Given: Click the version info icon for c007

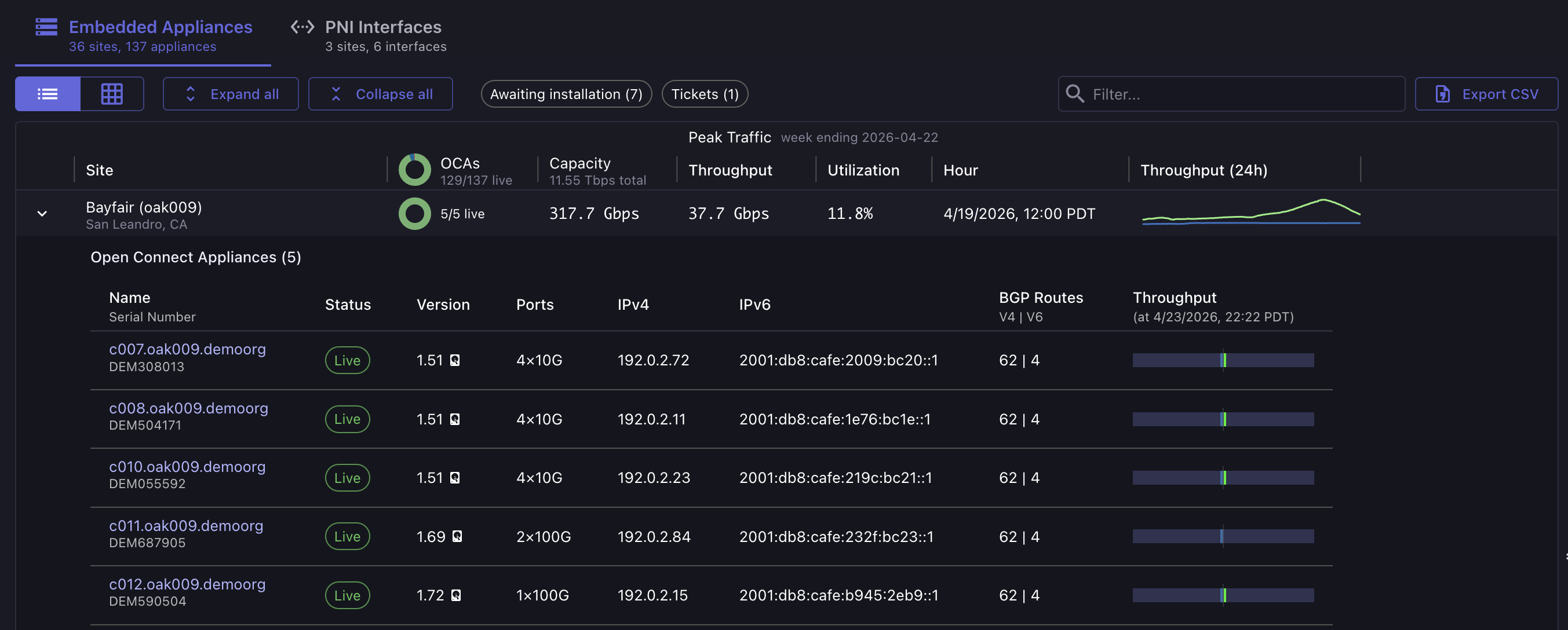Looking at the screenshot, I should click(x=455, y=360).
